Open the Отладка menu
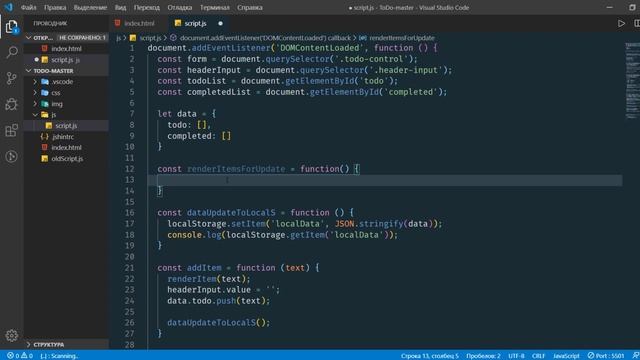Viewport: 640px width, 360px height. click(x=180, y=7)
